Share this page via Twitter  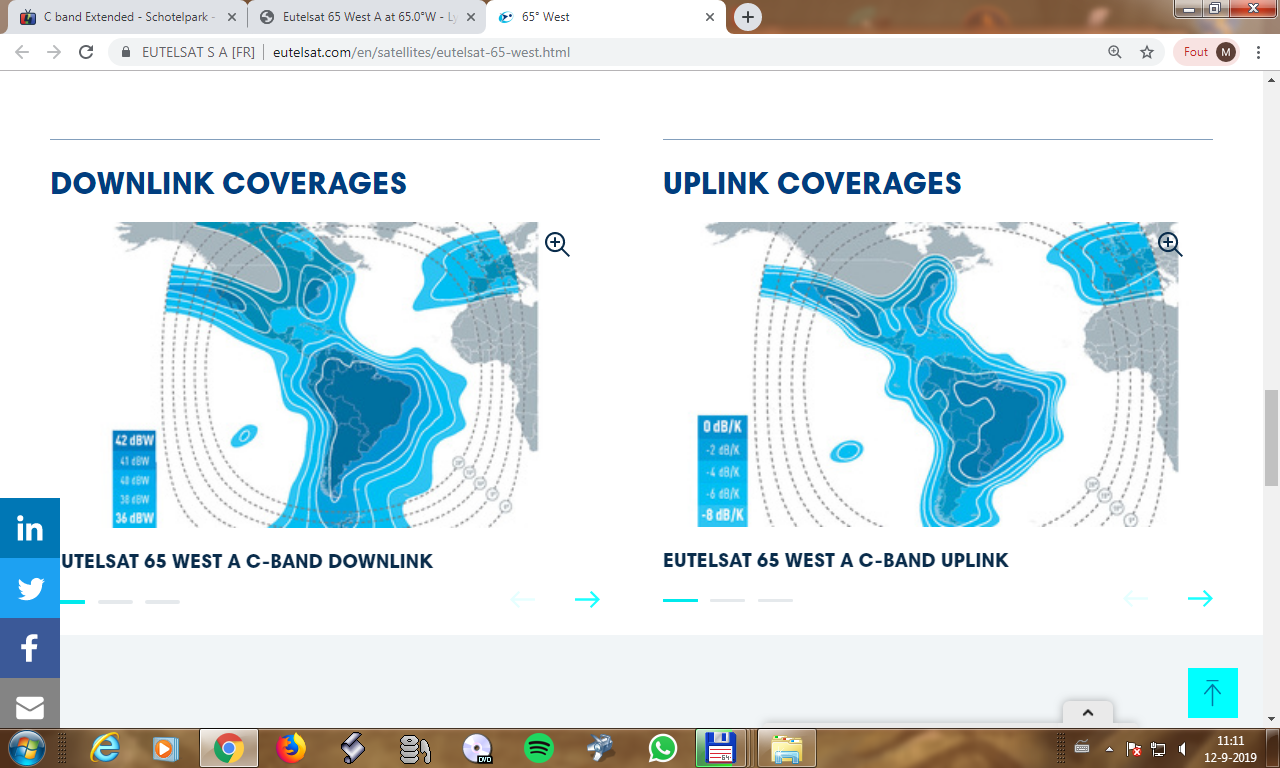pyautogui.click(x=30, y=588)
